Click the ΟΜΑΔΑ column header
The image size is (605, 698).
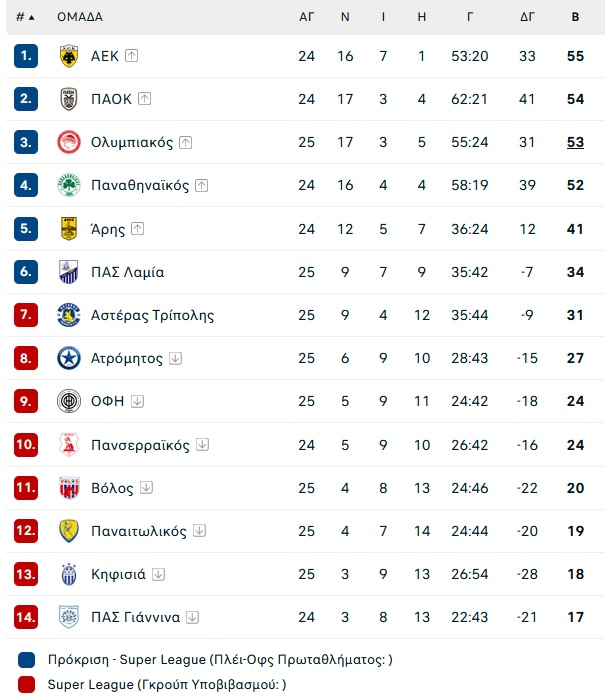(x=80, y=17)
